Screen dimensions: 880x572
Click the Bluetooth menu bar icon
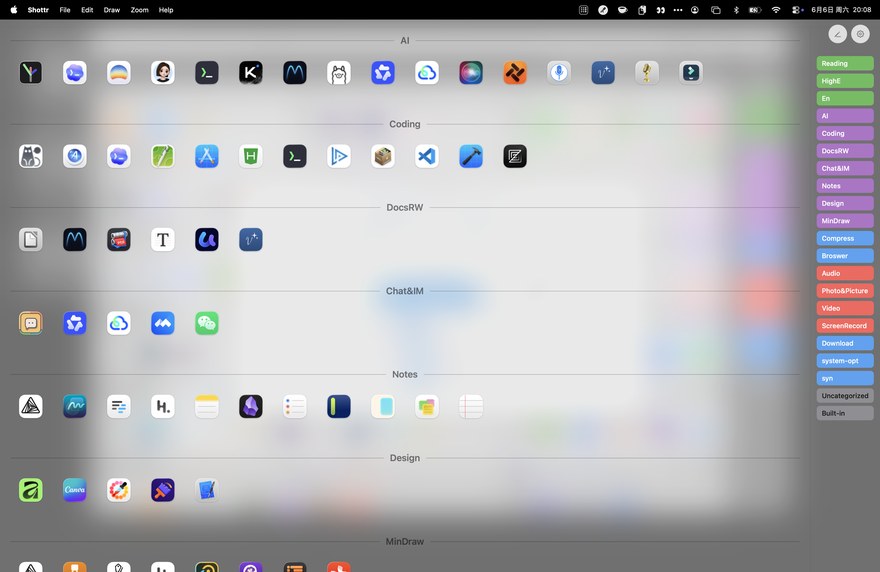pos(736,10)
